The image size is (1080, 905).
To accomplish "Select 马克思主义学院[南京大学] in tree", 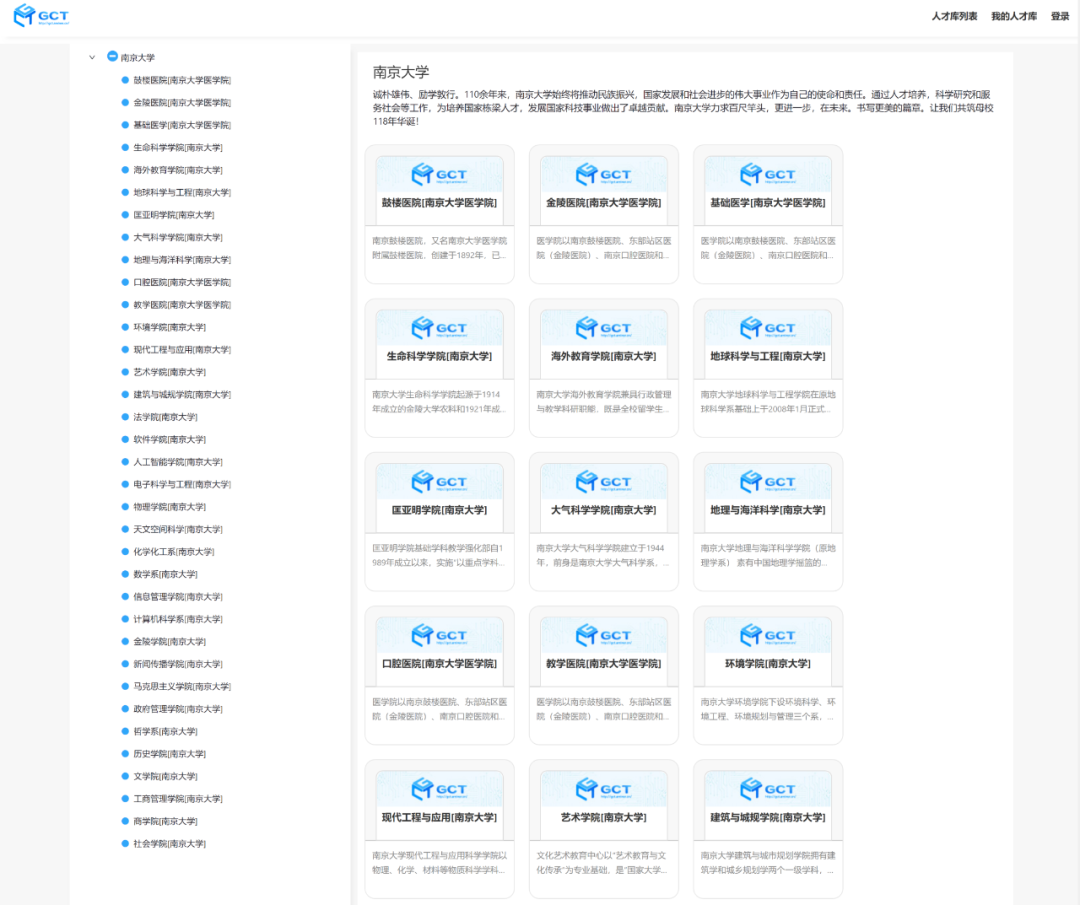I will pos(182,687).
